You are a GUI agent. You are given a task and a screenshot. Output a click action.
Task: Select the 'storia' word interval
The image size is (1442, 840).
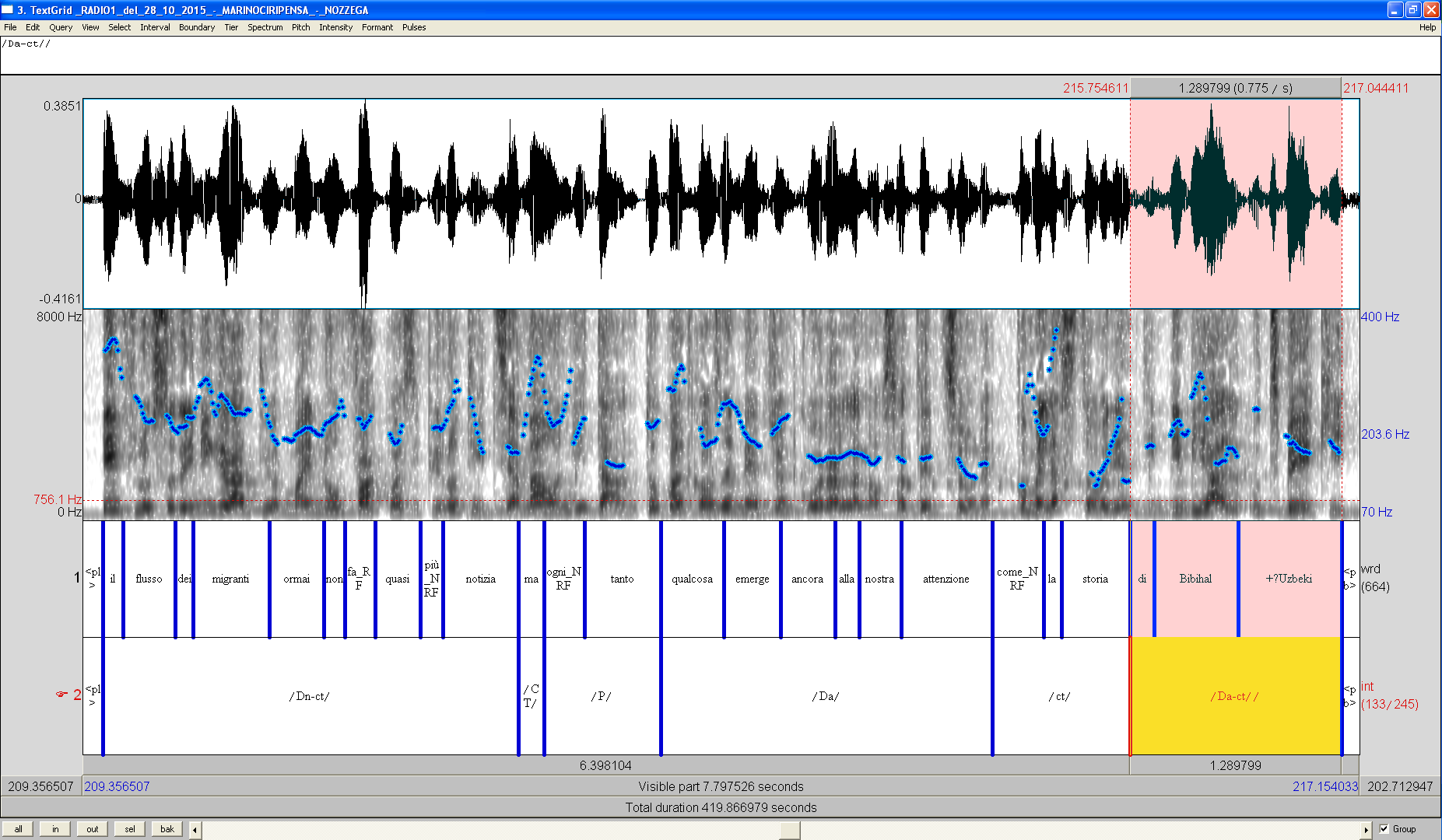pos(1095,579)
